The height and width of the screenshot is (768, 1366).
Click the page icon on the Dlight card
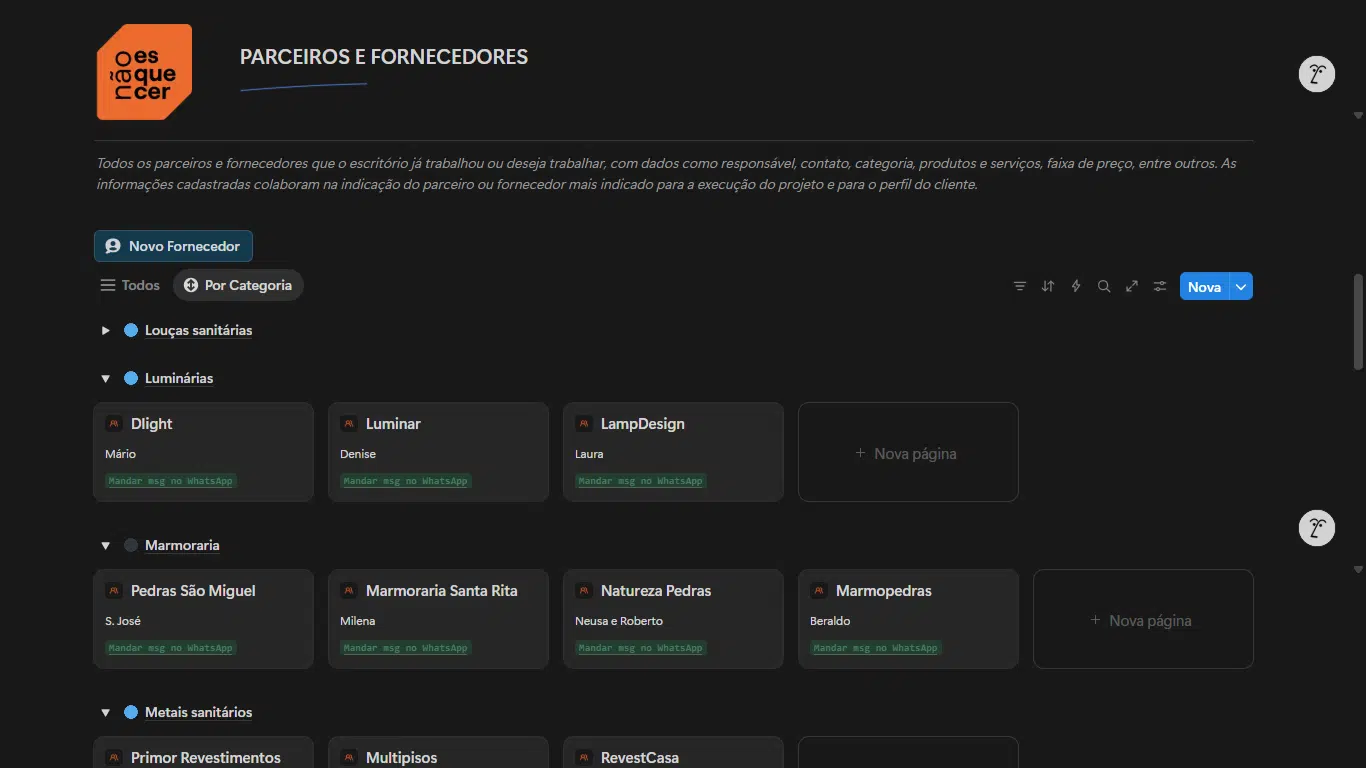[x=114, y=424]
